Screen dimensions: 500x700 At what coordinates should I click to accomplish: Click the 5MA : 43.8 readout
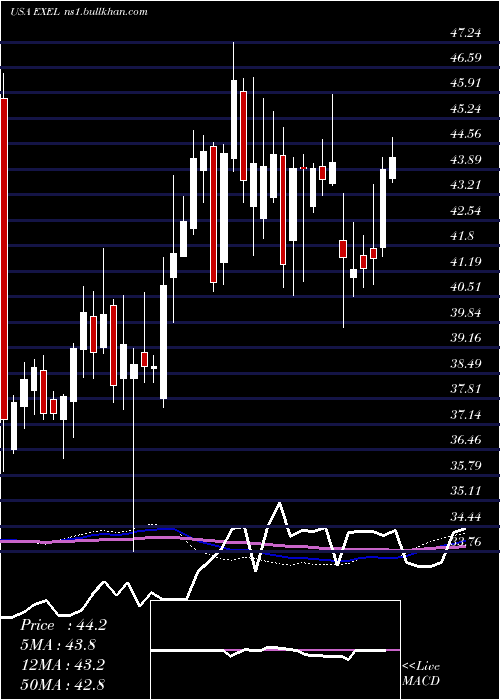pyautogui.click(x=58, y=645)
